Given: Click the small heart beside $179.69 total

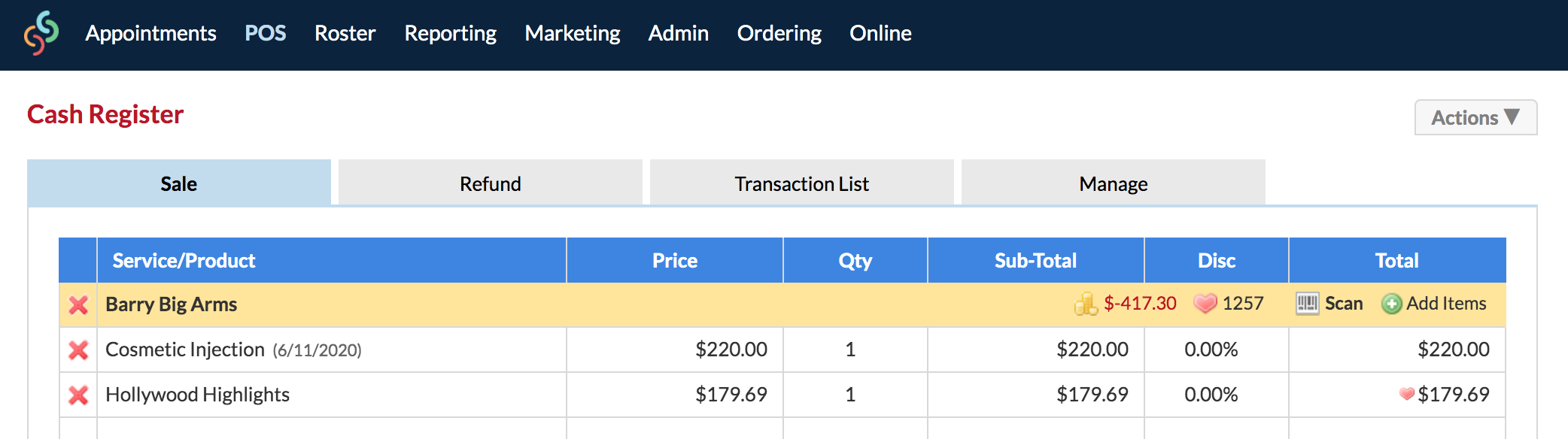Looking at the screenshot, I should pyautogui.click(x=1407, y=393).
